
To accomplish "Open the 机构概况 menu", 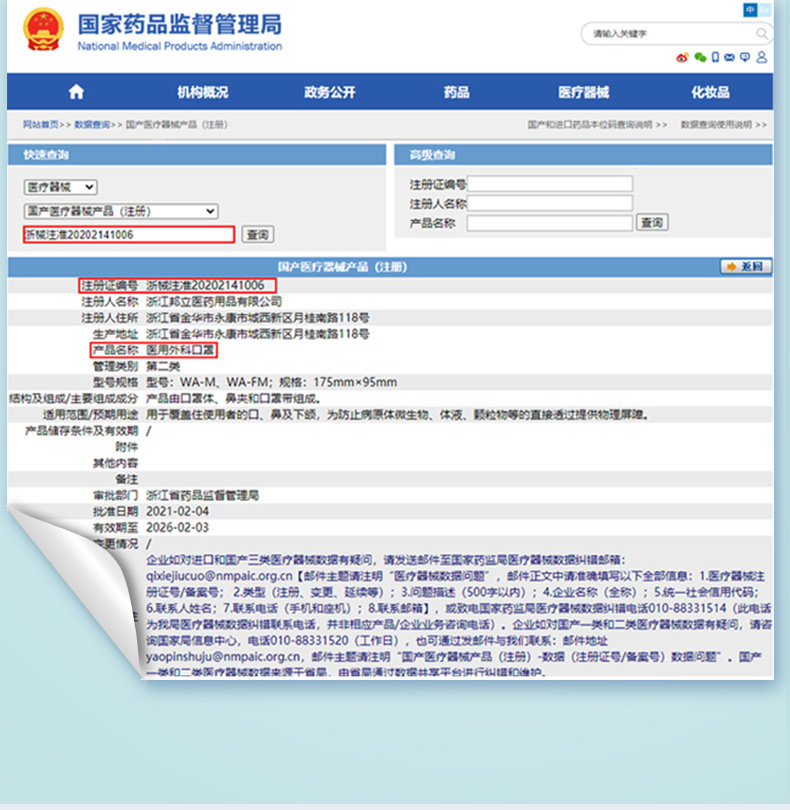I will point(203,92).
